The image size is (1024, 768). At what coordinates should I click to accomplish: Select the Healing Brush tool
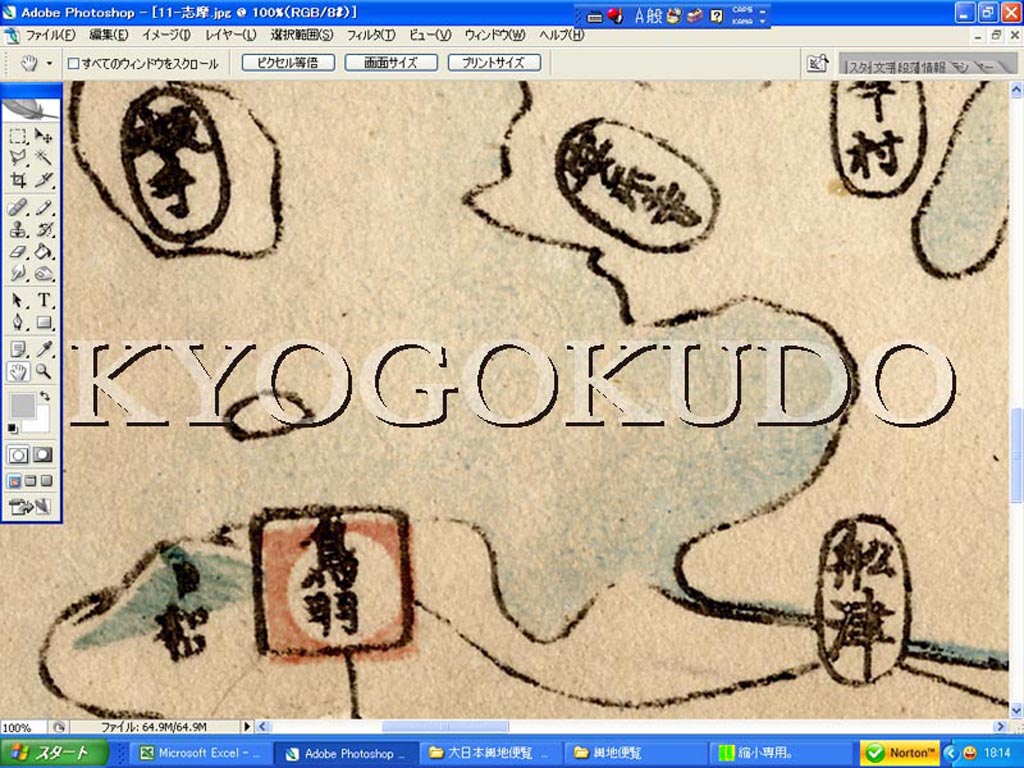tap(18, 208)
